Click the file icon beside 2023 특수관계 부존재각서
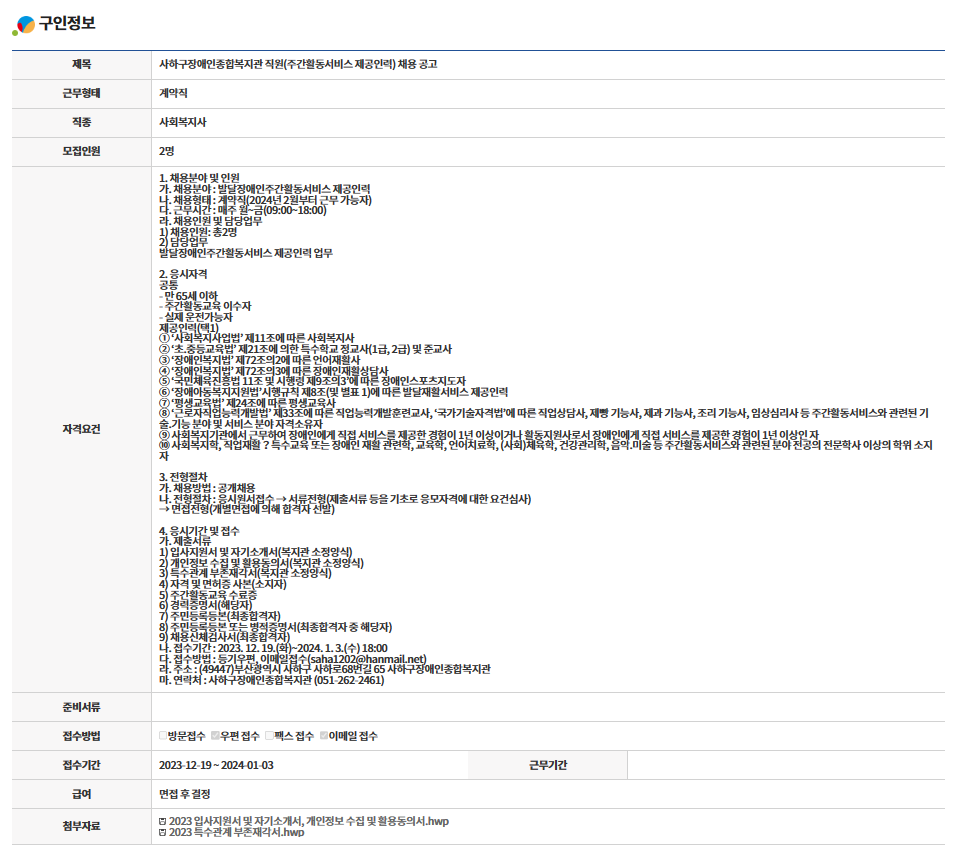 [x=163, y=832]
